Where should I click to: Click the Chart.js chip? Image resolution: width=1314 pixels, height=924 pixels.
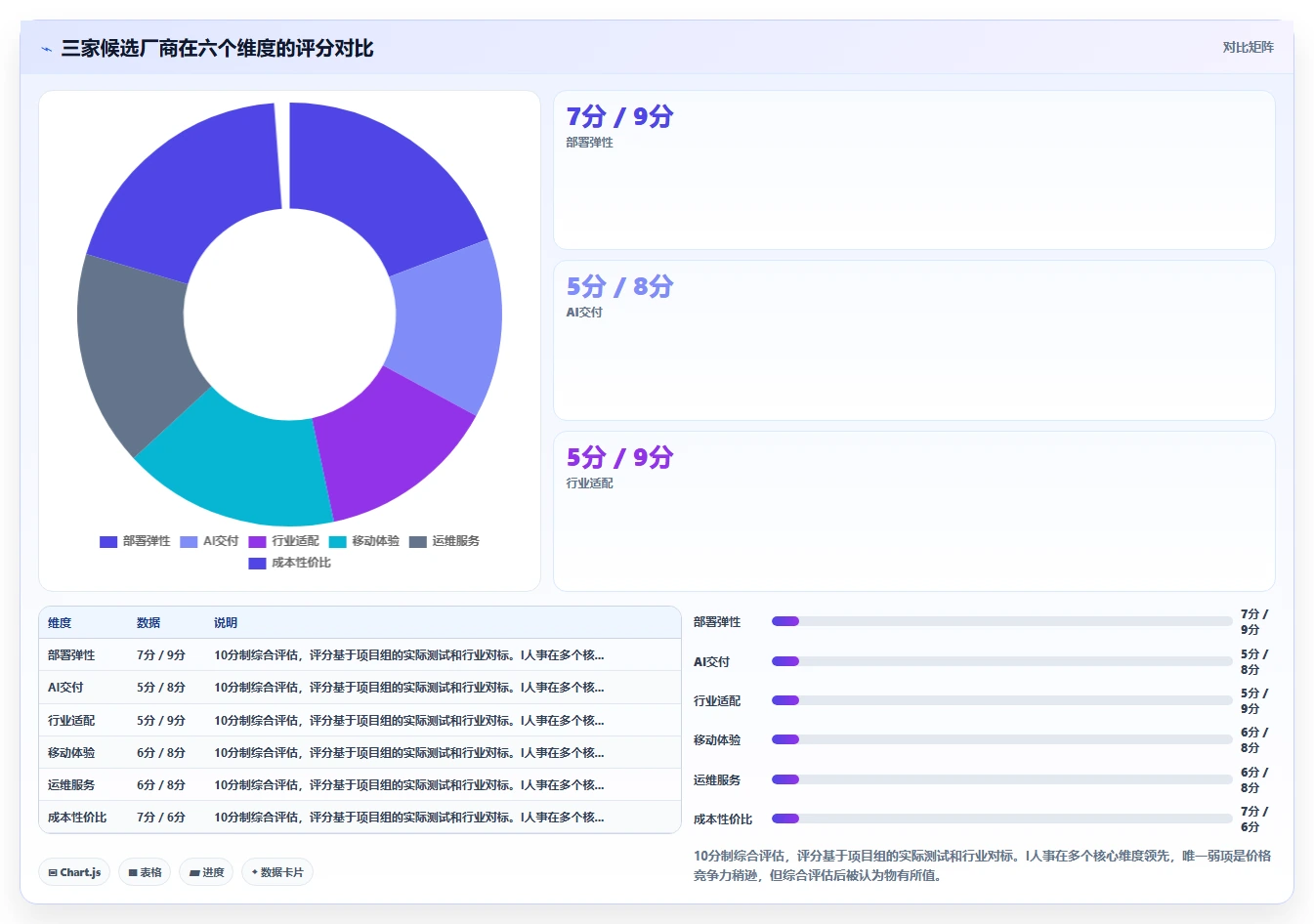click(x=74, y=872)
